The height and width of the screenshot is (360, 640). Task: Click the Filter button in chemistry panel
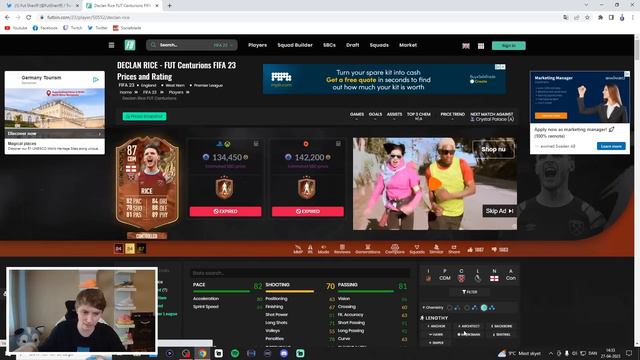[x=470, y=292]
